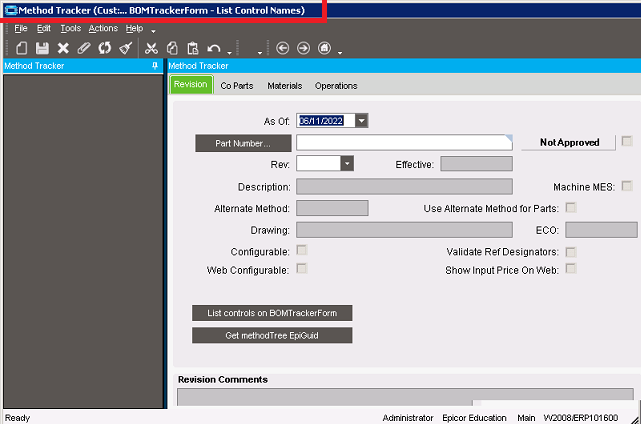The image size is (641, 424).
Task: Toggle Show Input Price On Web checkbox
Action: 571,268
